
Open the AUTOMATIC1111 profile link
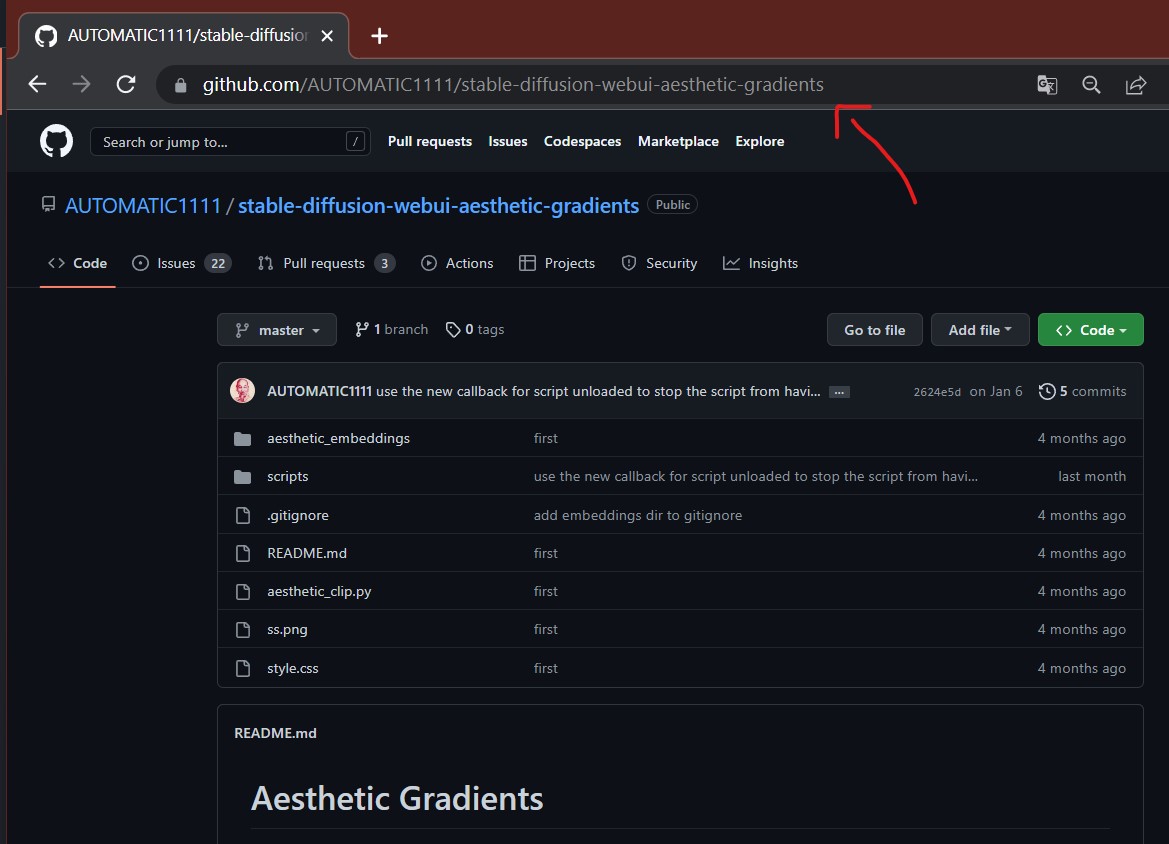143,205
